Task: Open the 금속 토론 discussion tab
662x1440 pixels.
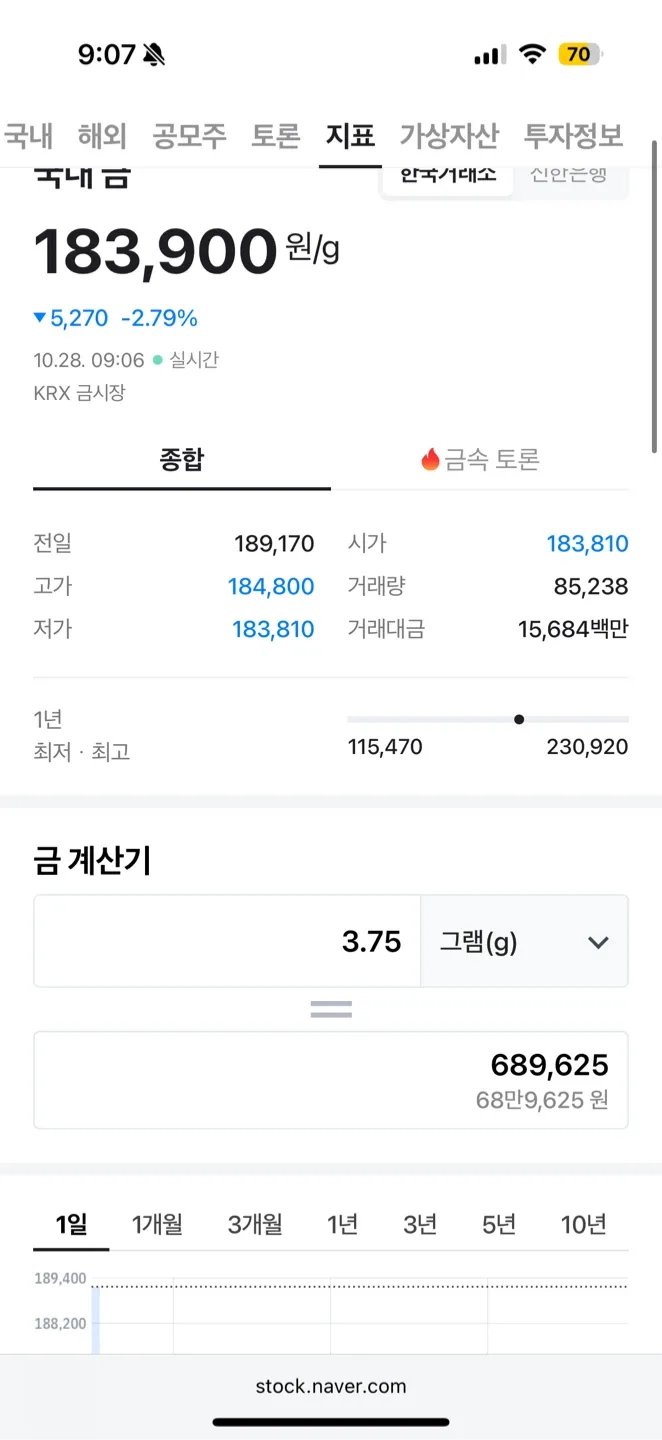Action: [x=480, y=460]
